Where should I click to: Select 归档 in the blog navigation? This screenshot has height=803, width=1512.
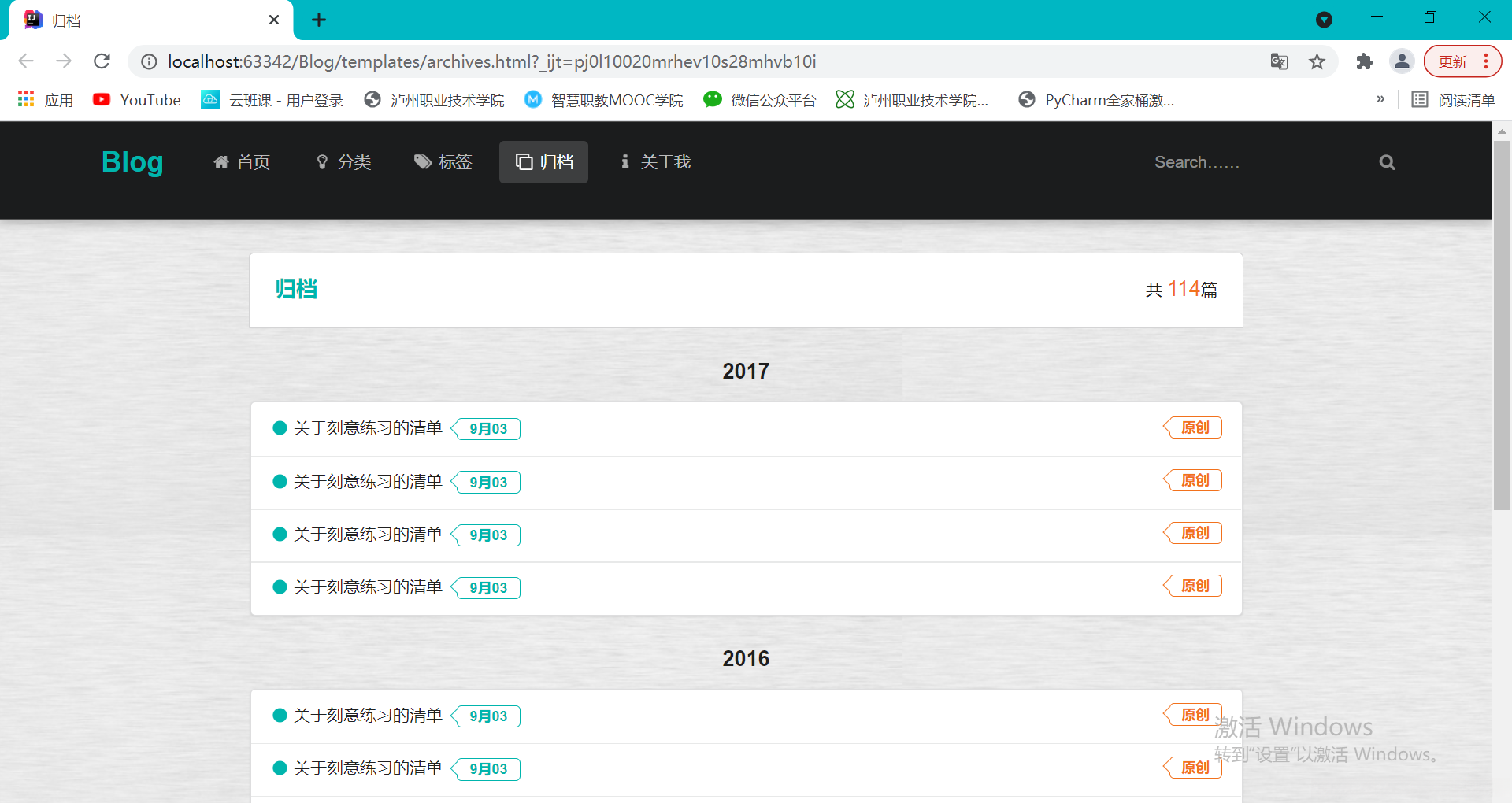543,162
